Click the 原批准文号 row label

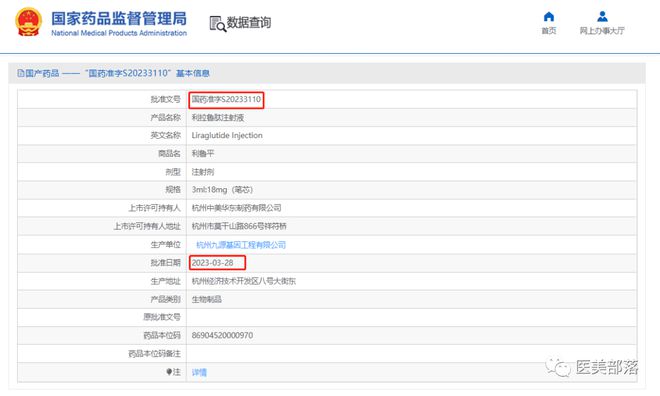(x=162, y=317)
